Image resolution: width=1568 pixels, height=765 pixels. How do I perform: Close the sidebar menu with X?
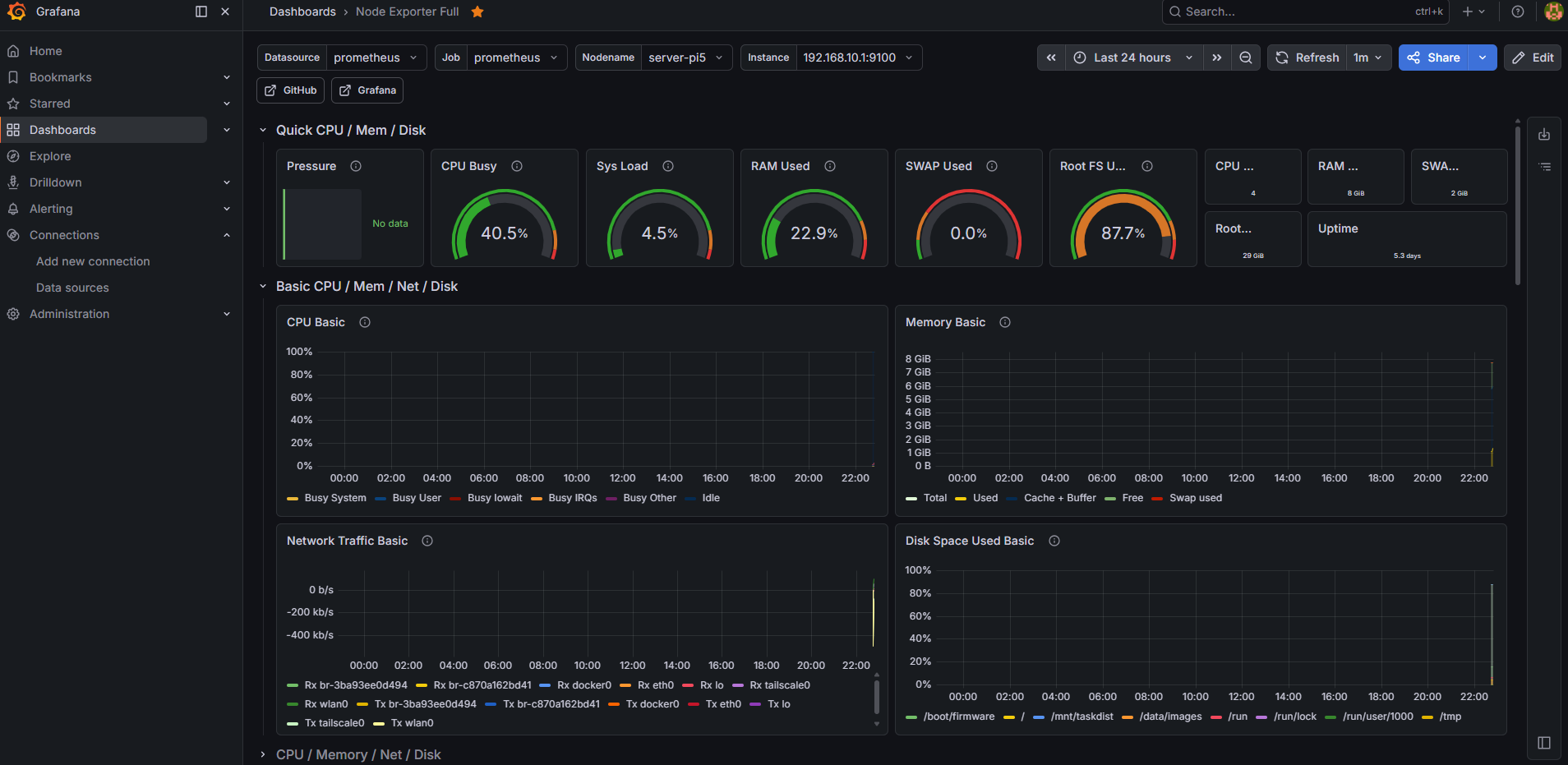coord(225,12)
